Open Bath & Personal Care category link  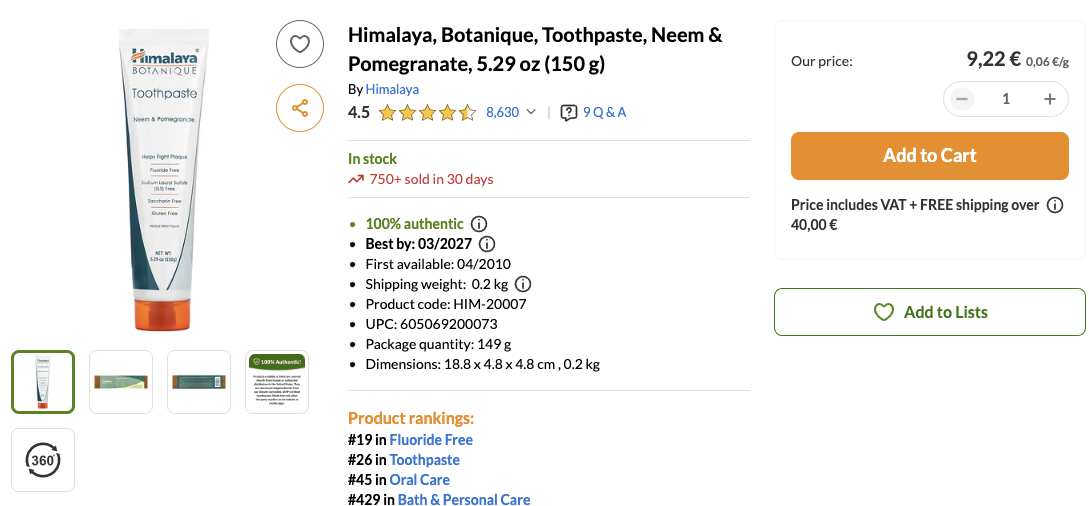pos(464,499)
